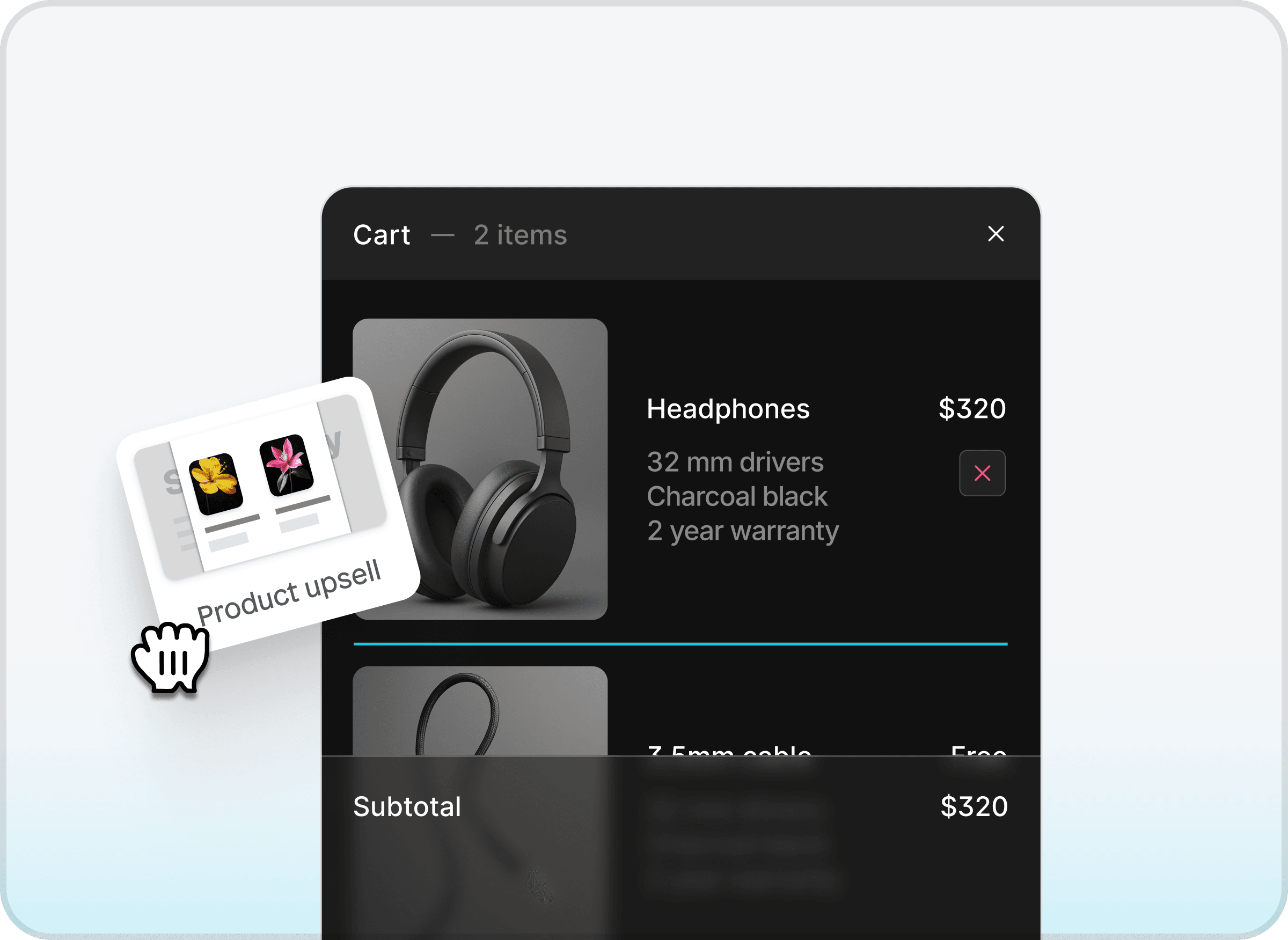
Task: Open the 3.5mm cable product image
Action: [x=480, y=711]
